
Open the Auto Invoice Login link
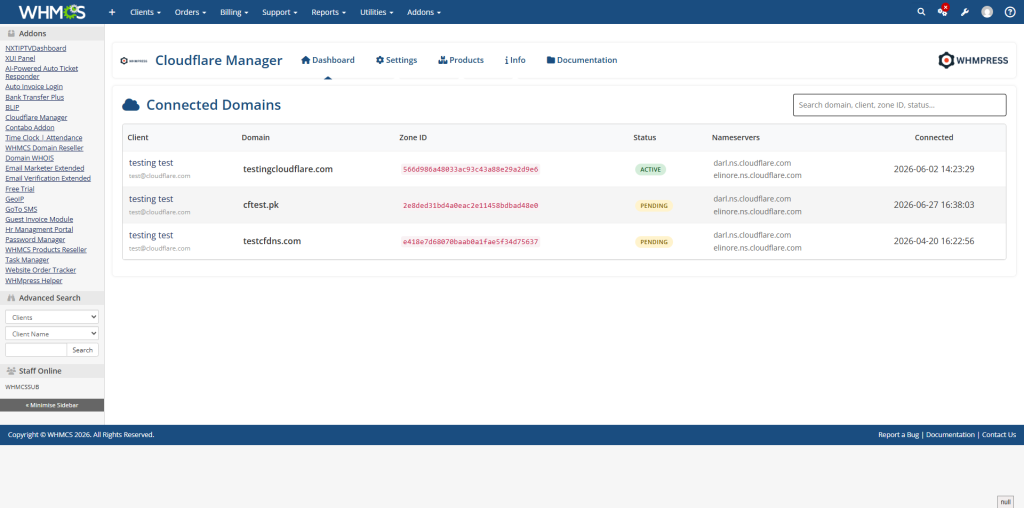pos(34,87)
